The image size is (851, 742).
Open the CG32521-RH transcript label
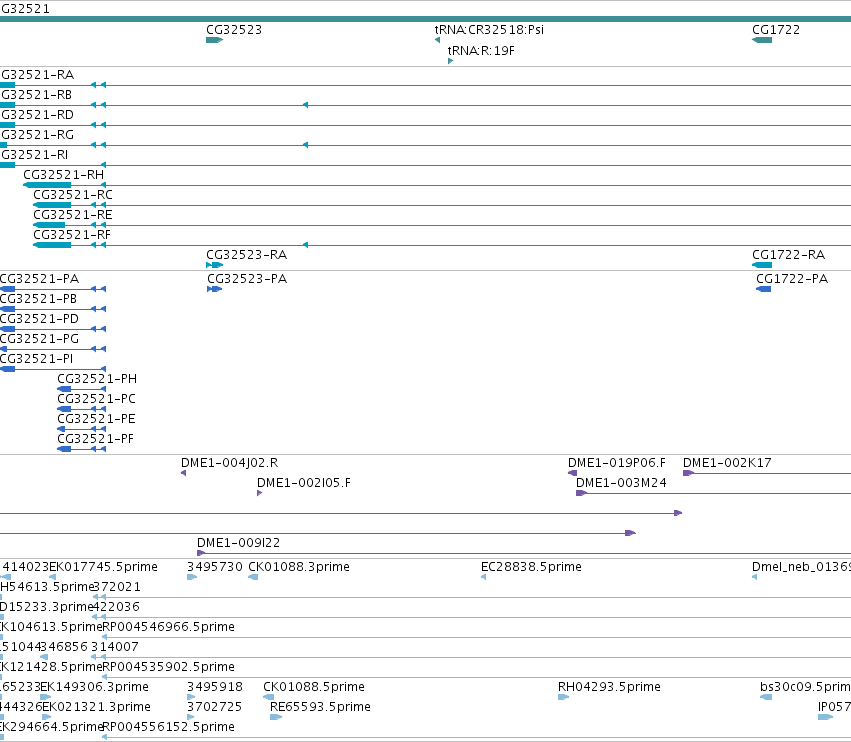tap(63, 175)
